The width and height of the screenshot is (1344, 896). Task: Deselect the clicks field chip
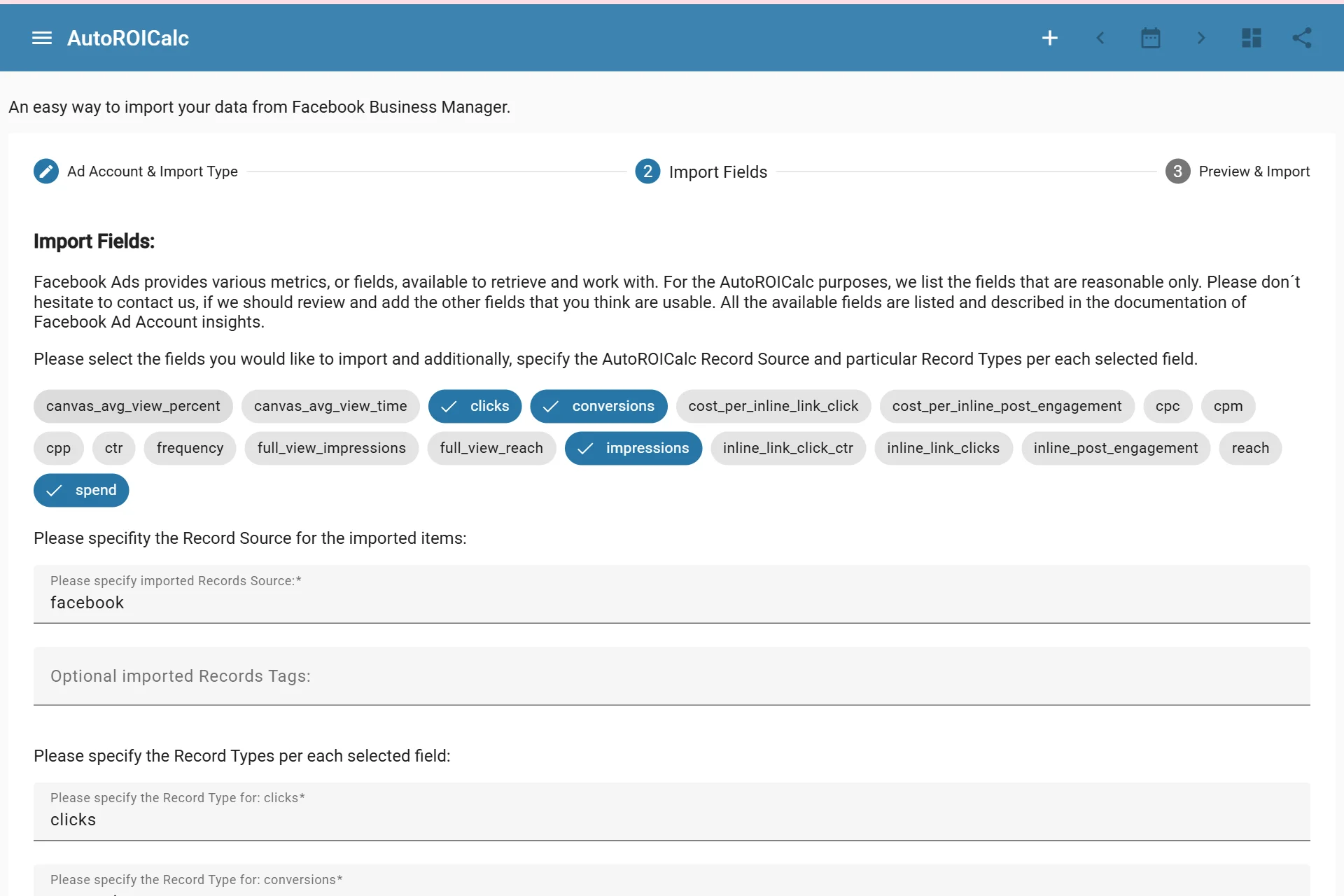point(475,406)
